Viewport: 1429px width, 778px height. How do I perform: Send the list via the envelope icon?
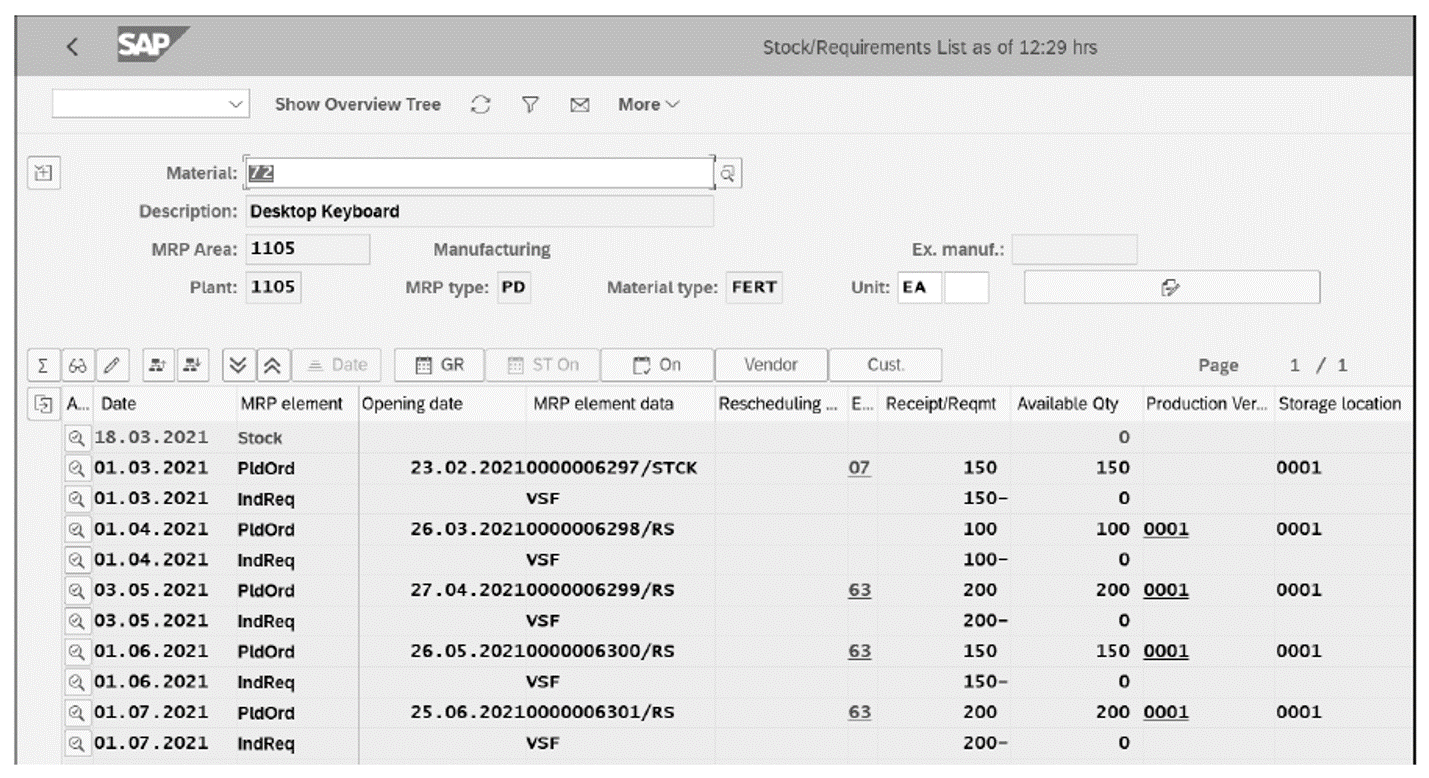tap(580, 104)
